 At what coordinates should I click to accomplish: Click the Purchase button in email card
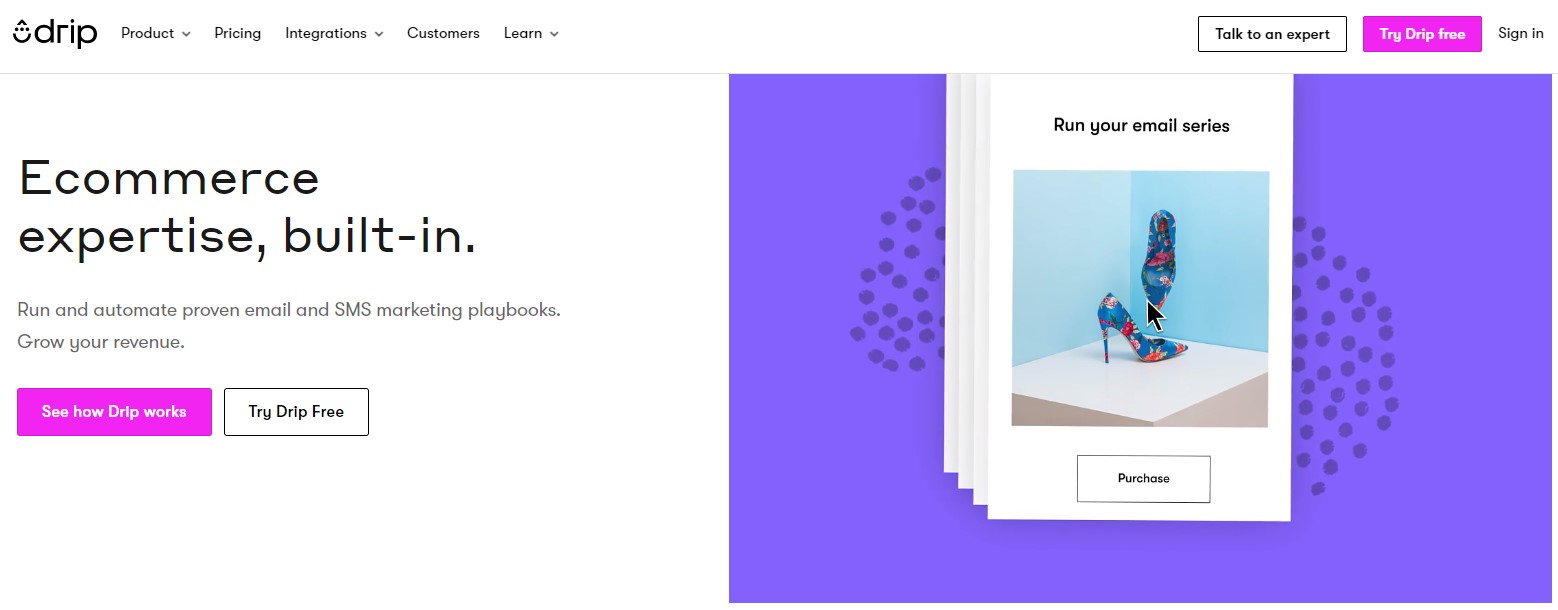tap(1143, 479)
